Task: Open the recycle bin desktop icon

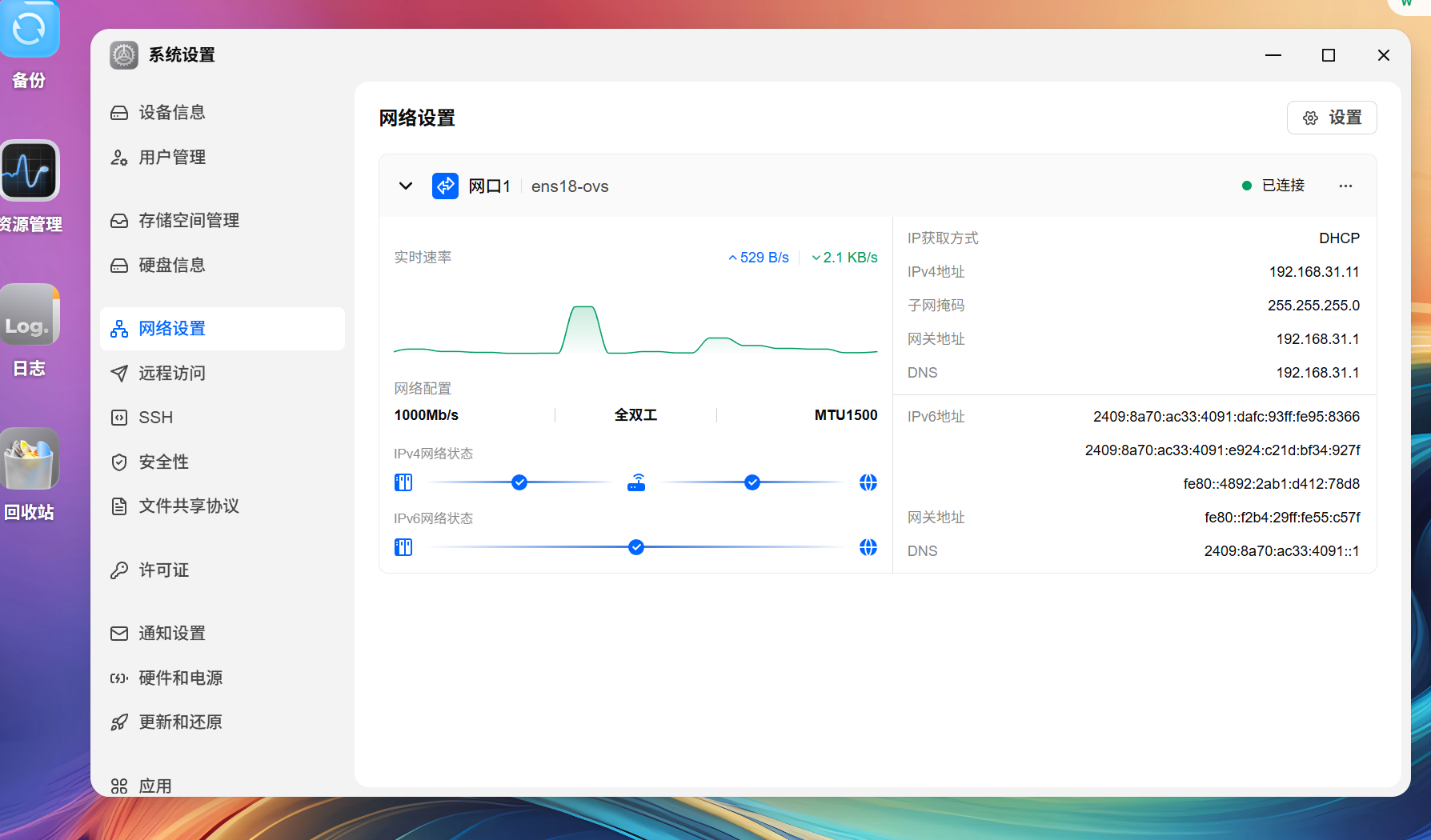Action: point(30,458)
